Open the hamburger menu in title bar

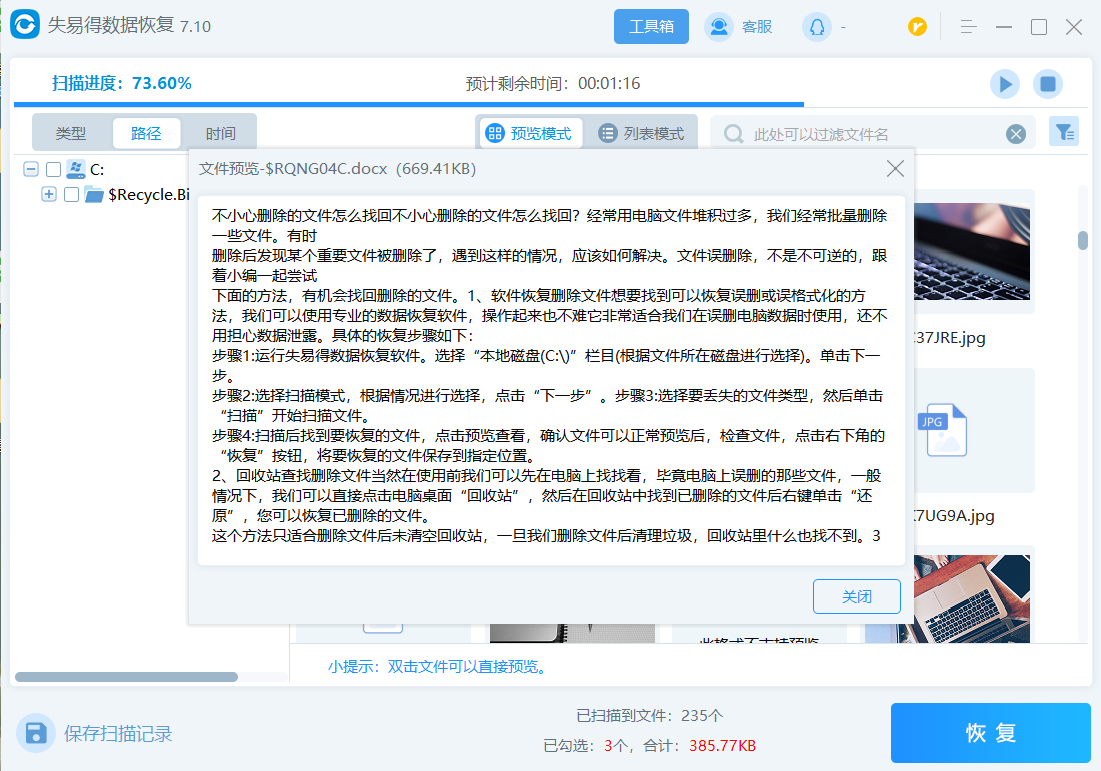coord(968,27)
